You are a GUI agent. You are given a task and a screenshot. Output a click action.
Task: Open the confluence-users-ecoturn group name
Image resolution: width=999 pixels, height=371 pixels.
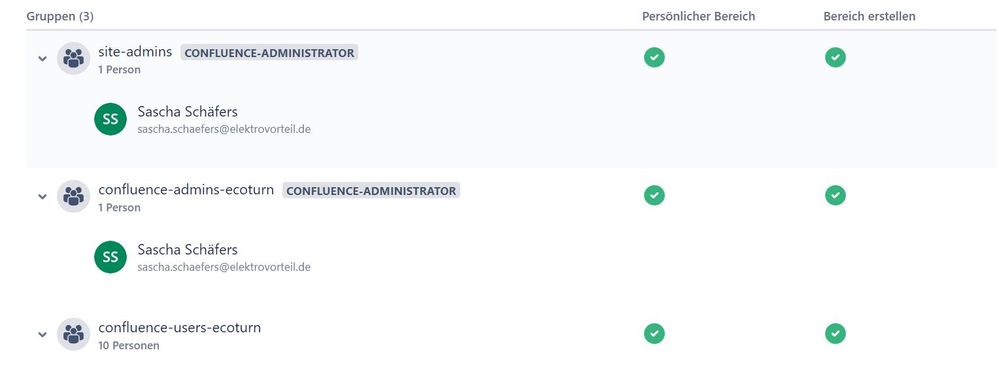[180, 328]
